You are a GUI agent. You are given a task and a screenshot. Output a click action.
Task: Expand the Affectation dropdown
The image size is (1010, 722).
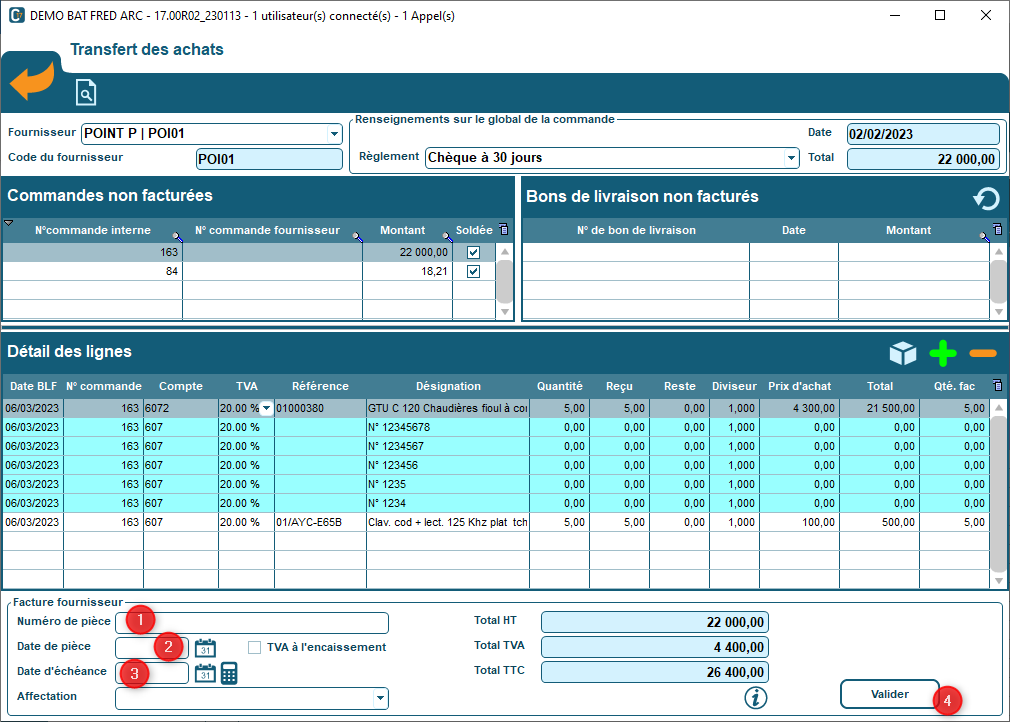tap(380, 698)
